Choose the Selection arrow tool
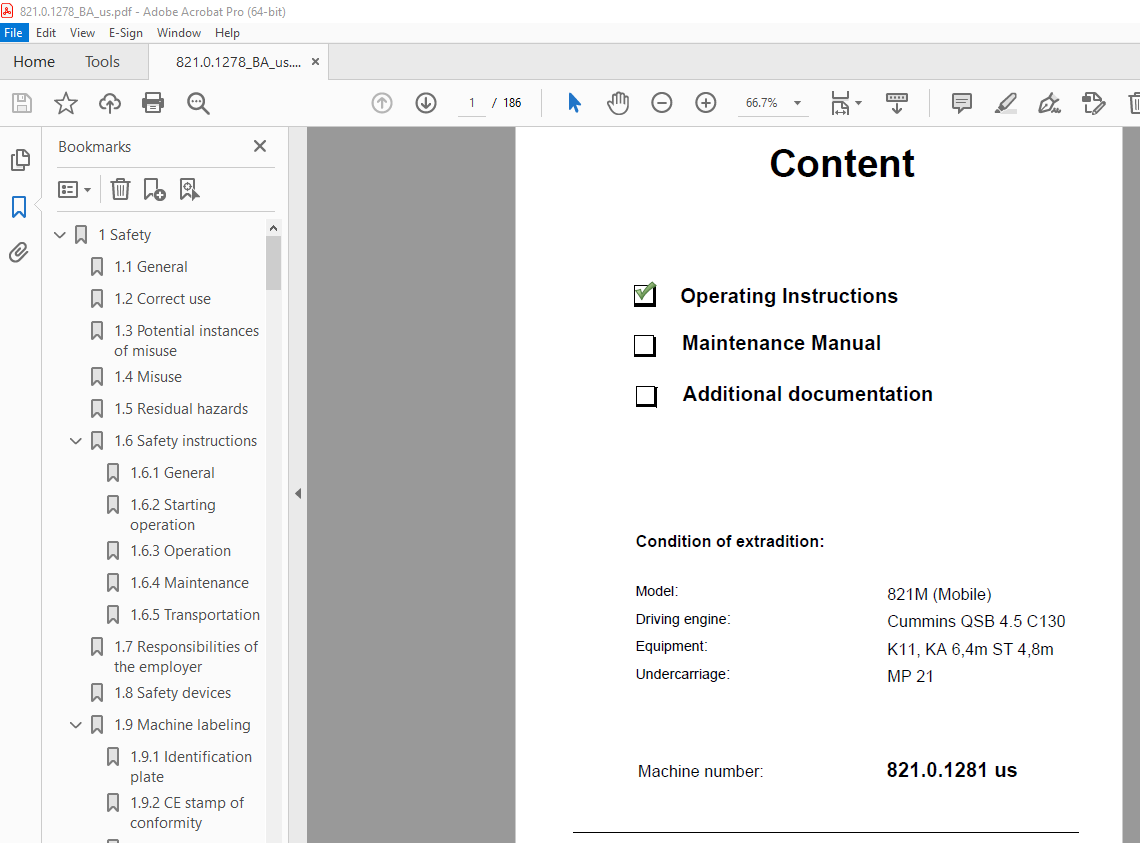Image resolution: width=1140 pixels, height=843 pixels. [574, 103]
